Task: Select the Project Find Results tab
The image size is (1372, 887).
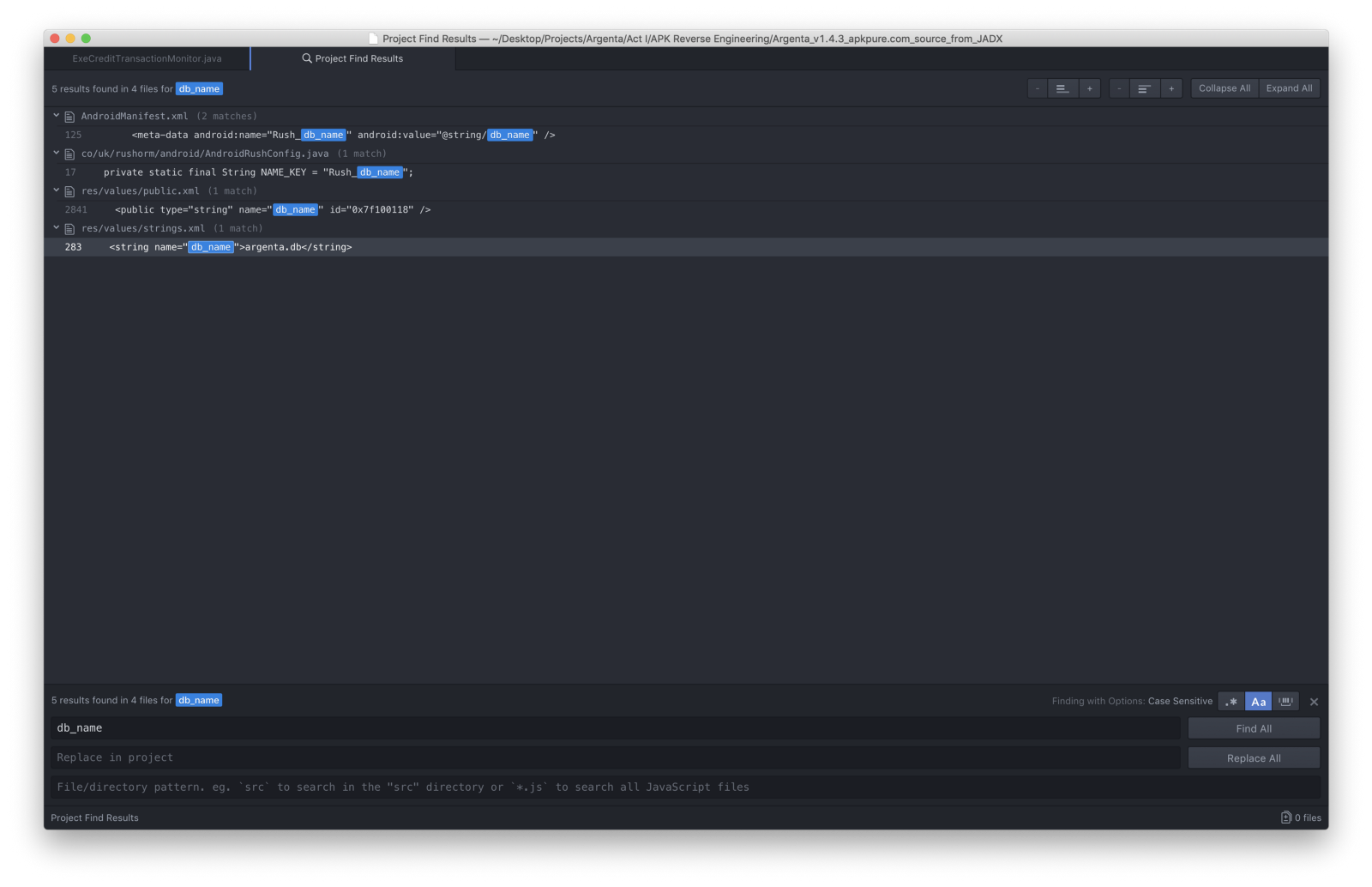Action: 352,58
